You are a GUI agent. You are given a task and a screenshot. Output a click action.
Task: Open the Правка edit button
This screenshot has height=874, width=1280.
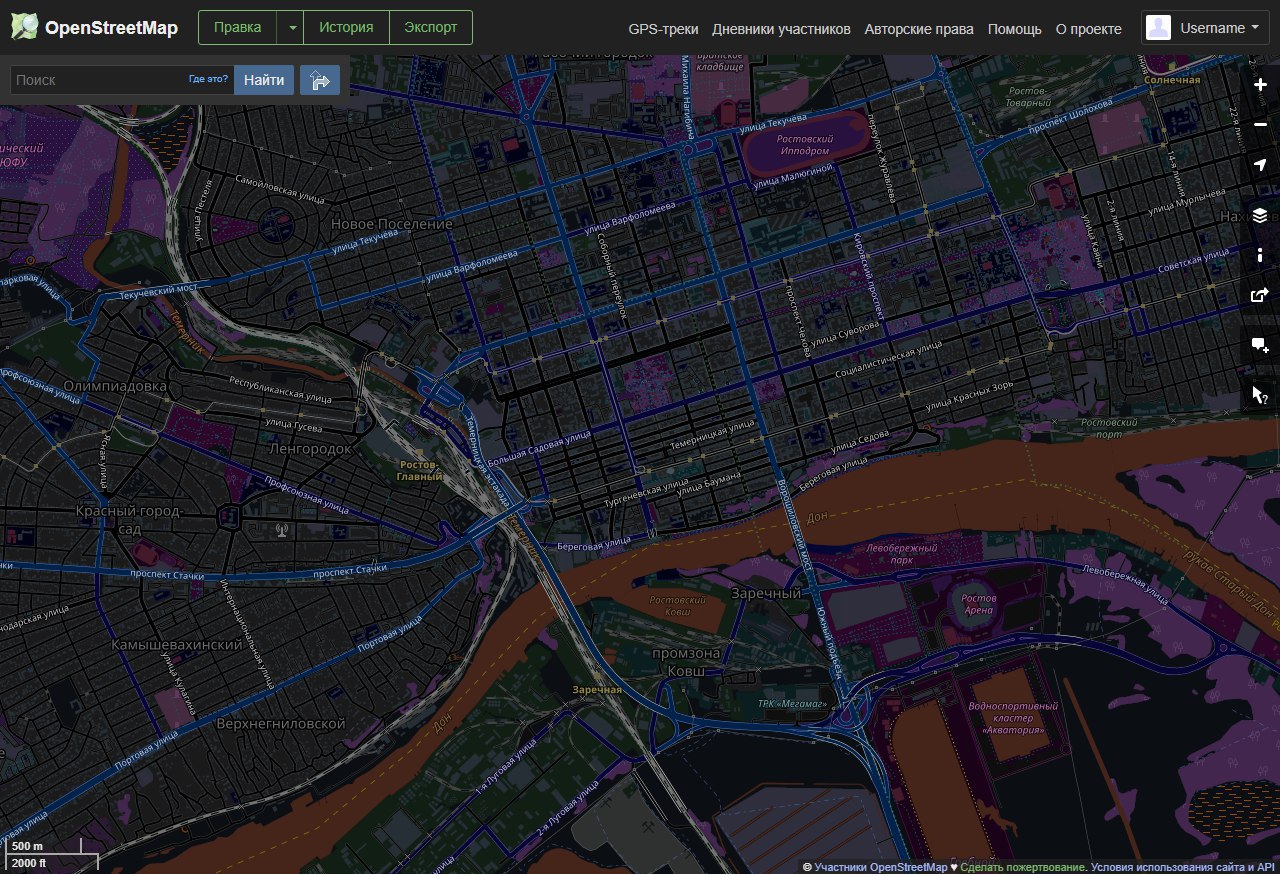tap(238, 28)
